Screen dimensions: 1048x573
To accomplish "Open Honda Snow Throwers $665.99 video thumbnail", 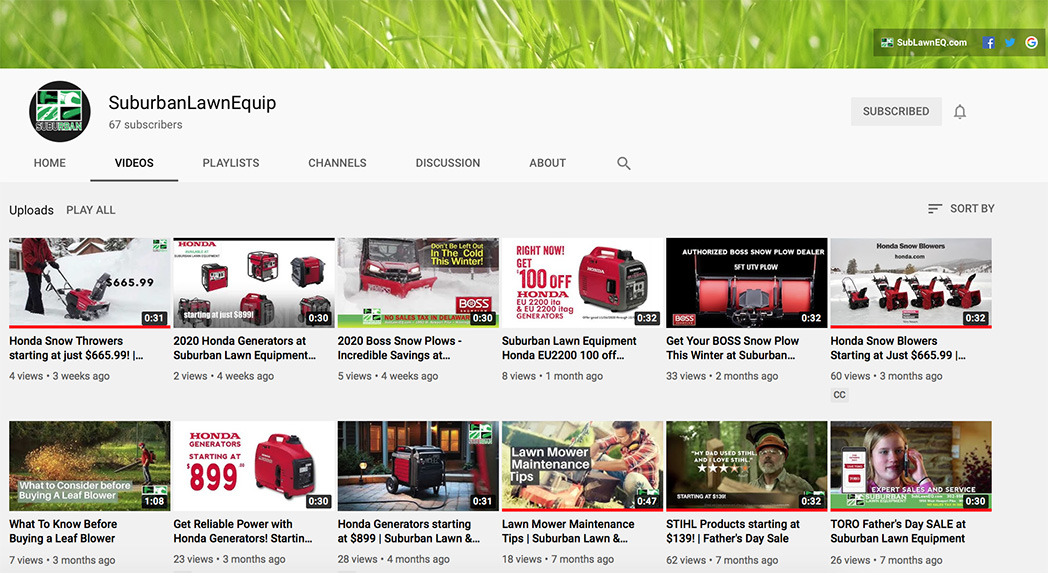I will pyautogui.click(x=90, y=283).
